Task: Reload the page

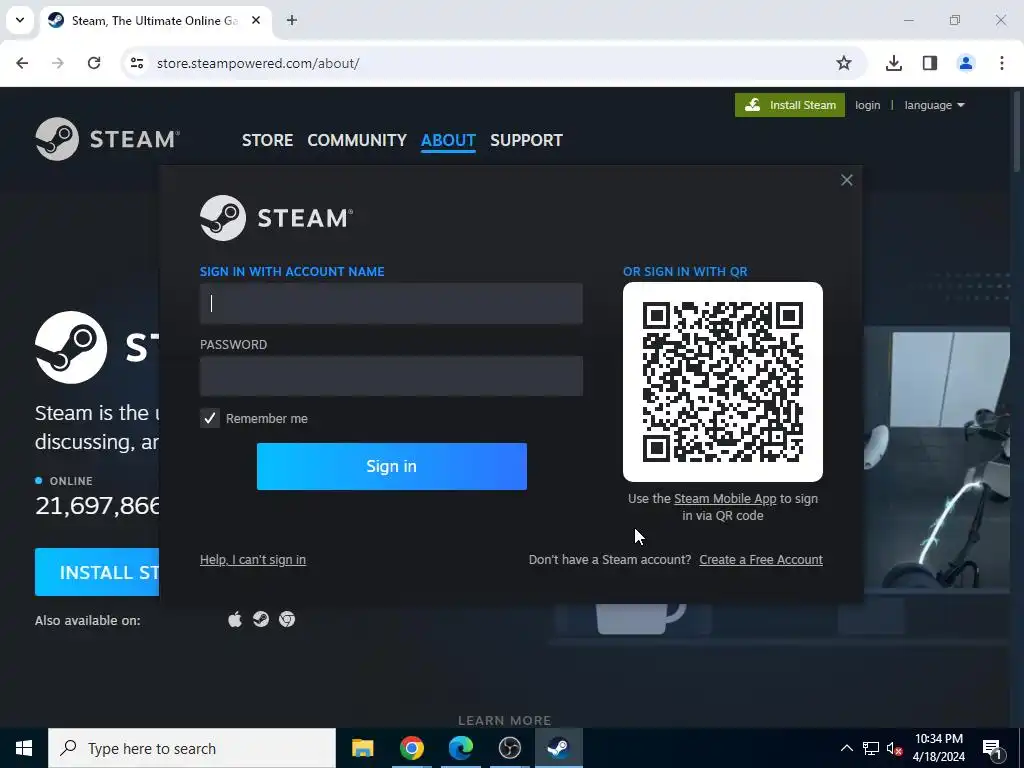Action: pyautogui.click(x=94, y=63)
